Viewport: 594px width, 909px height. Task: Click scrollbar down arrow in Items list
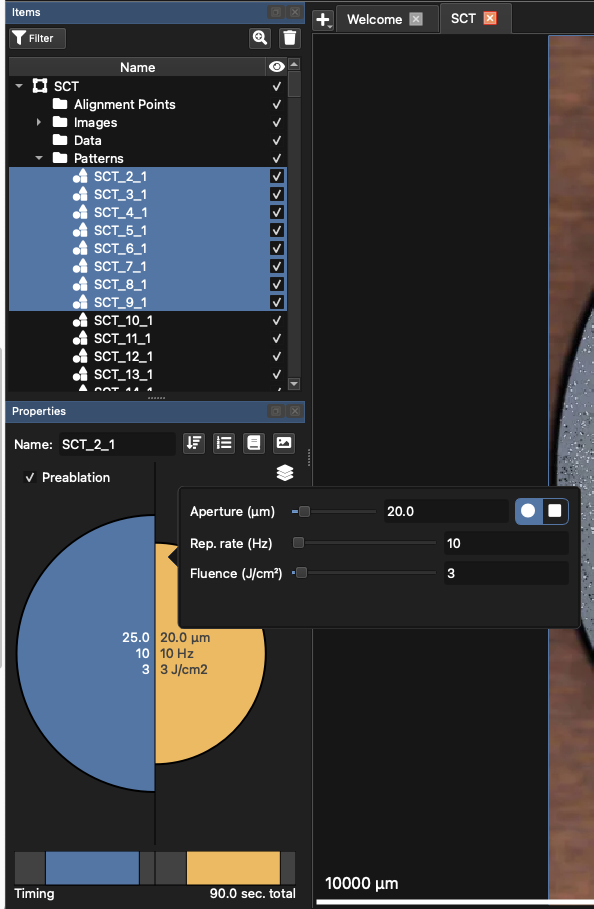[294, 384]
